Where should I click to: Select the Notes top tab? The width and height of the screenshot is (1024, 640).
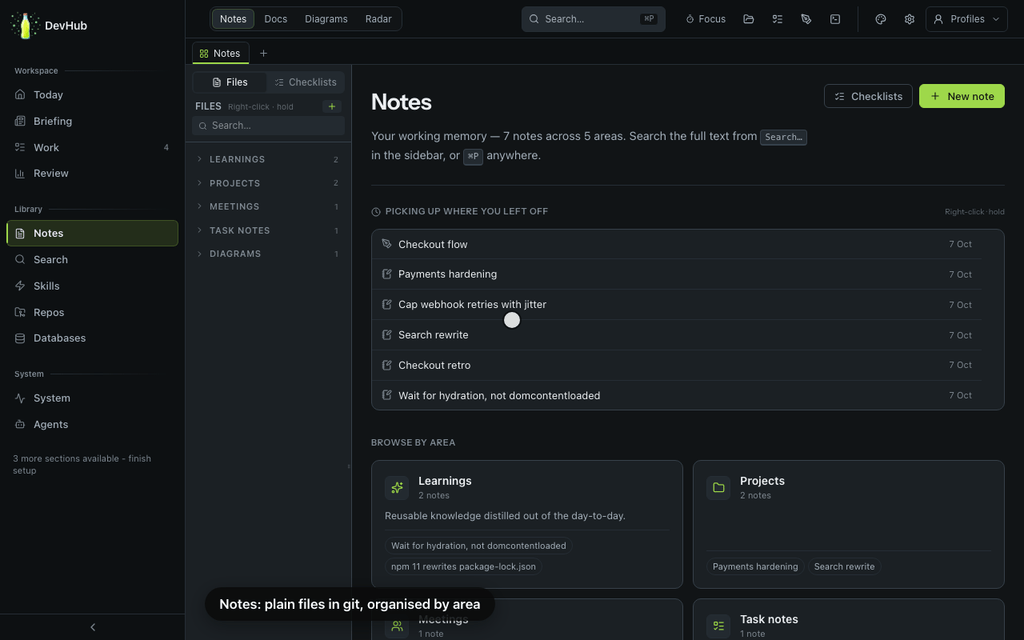pos(233,19)
